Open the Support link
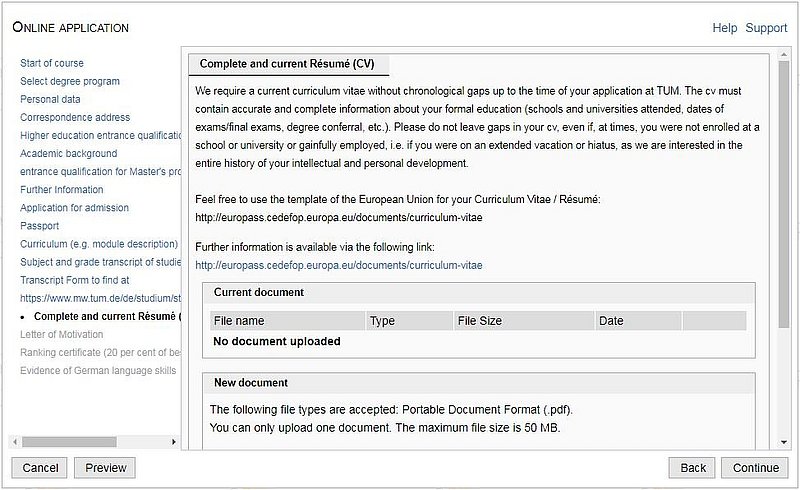 [x=766, y=28]
